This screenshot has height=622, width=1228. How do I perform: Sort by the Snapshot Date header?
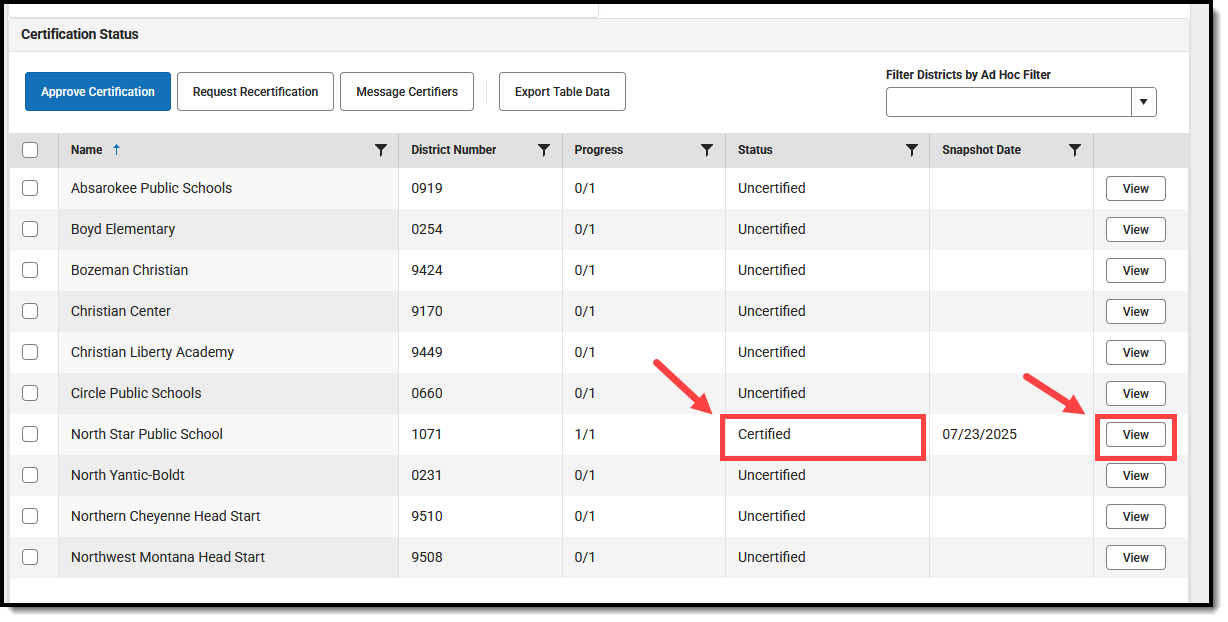click(x=981, y=150)
